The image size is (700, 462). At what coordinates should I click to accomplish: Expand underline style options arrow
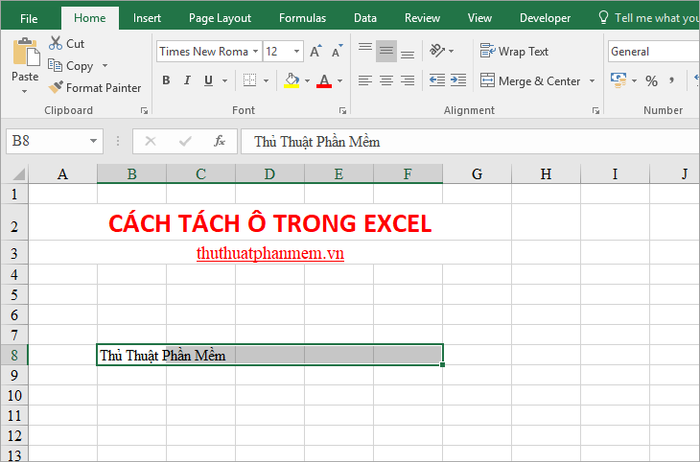[225, 81]
